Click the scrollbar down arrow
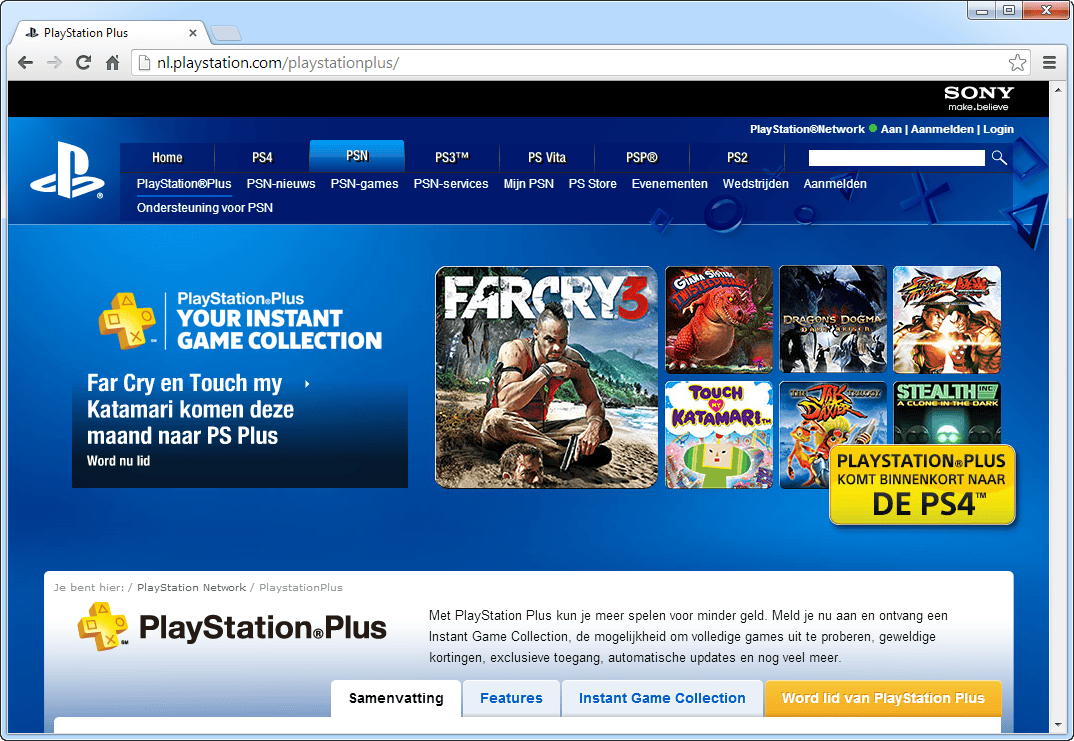The width and height of the screenshot is (1074, 741). pos(1059,726)
